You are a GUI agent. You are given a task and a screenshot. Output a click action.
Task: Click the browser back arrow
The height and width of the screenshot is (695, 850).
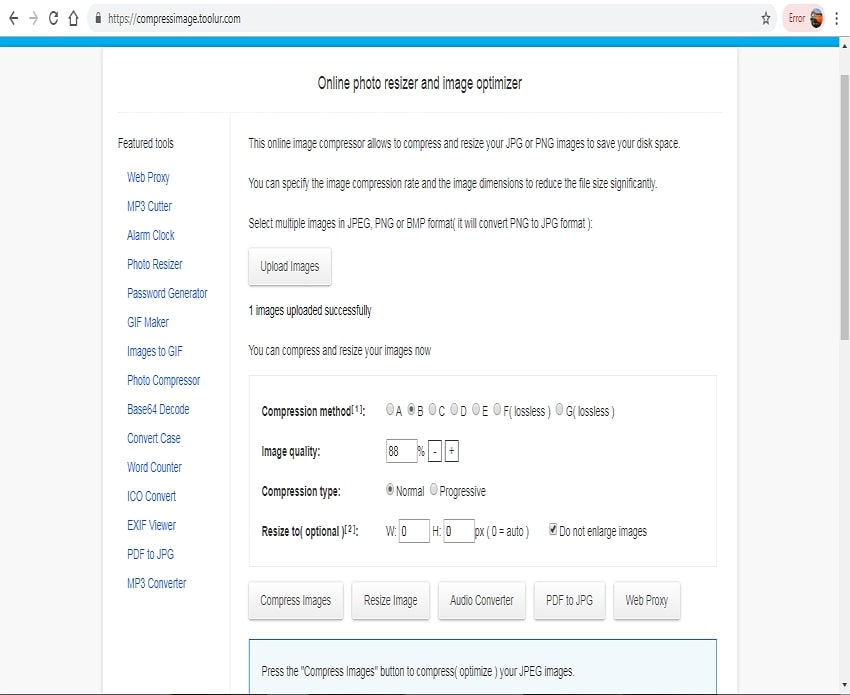pyautogui.click(x=13, y=18)
